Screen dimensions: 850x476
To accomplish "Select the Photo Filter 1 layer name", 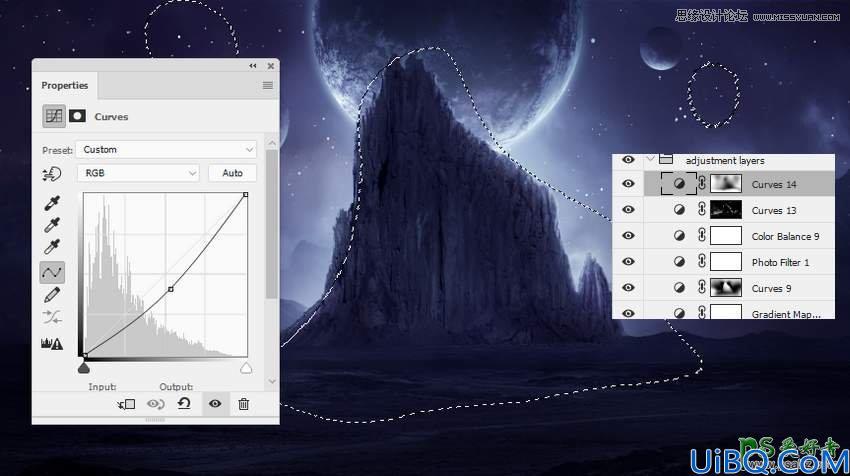I will click(781, 262).
